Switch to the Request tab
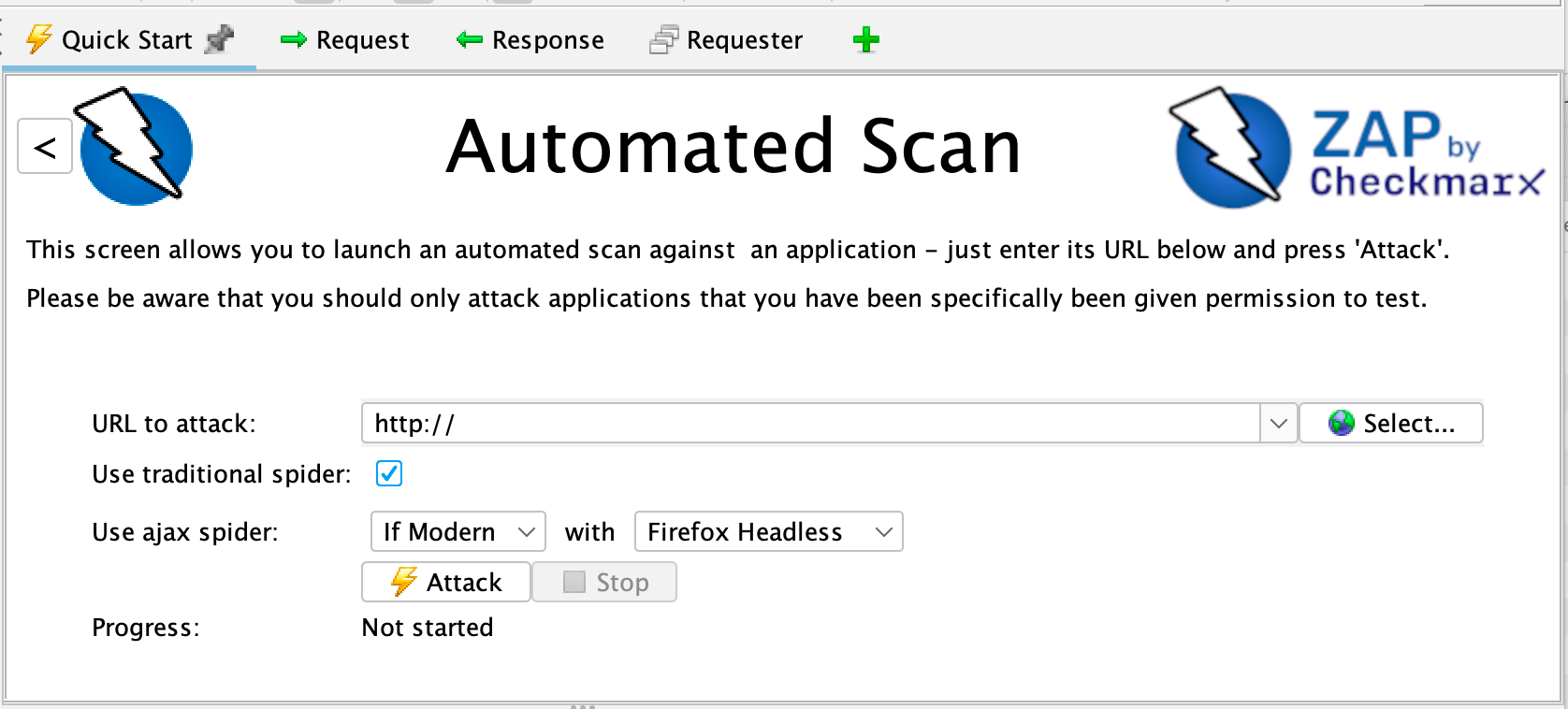 pos(362,40)
